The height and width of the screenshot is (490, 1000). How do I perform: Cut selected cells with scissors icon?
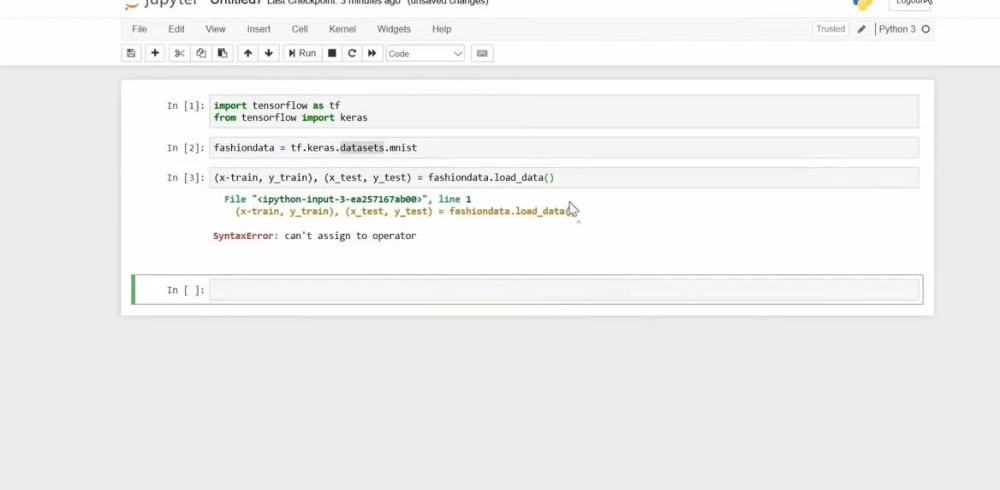(180, 54)
